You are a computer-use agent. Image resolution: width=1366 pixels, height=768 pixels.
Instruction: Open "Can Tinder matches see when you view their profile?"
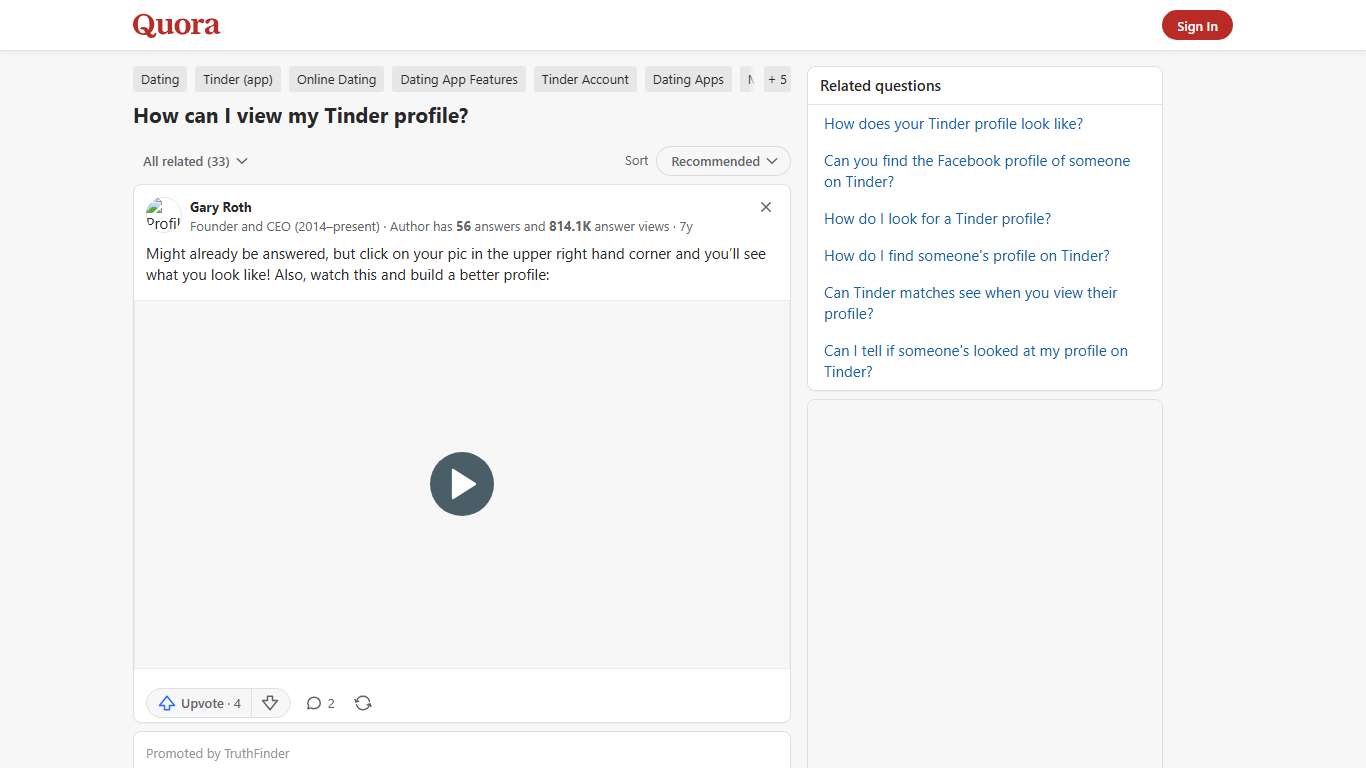(971, 303)
